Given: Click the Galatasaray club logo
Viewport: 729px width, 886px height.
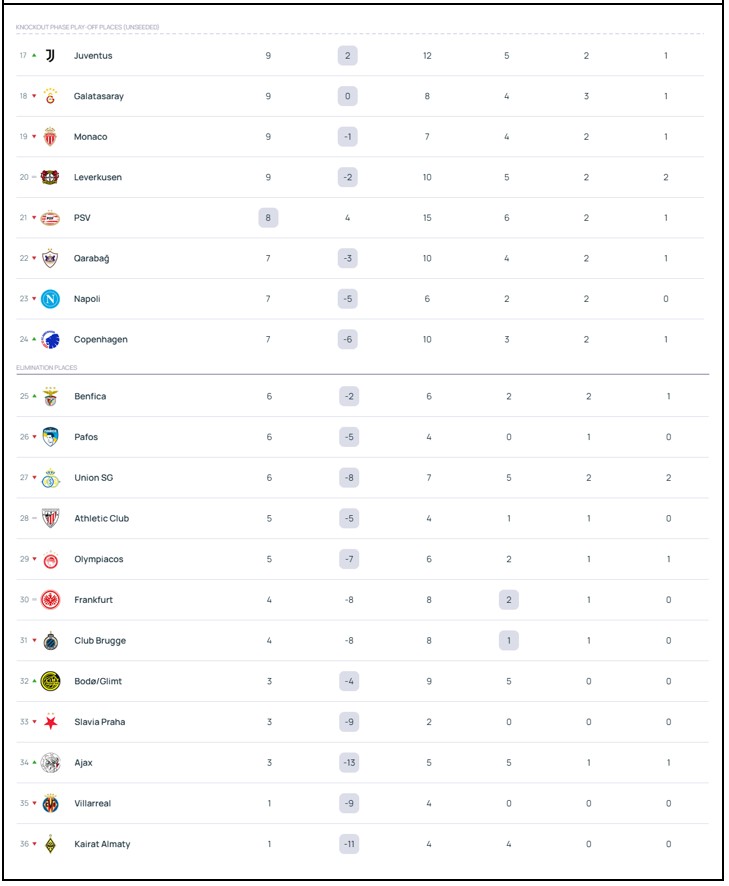Looking at the screenshot, I should point(50,97).
